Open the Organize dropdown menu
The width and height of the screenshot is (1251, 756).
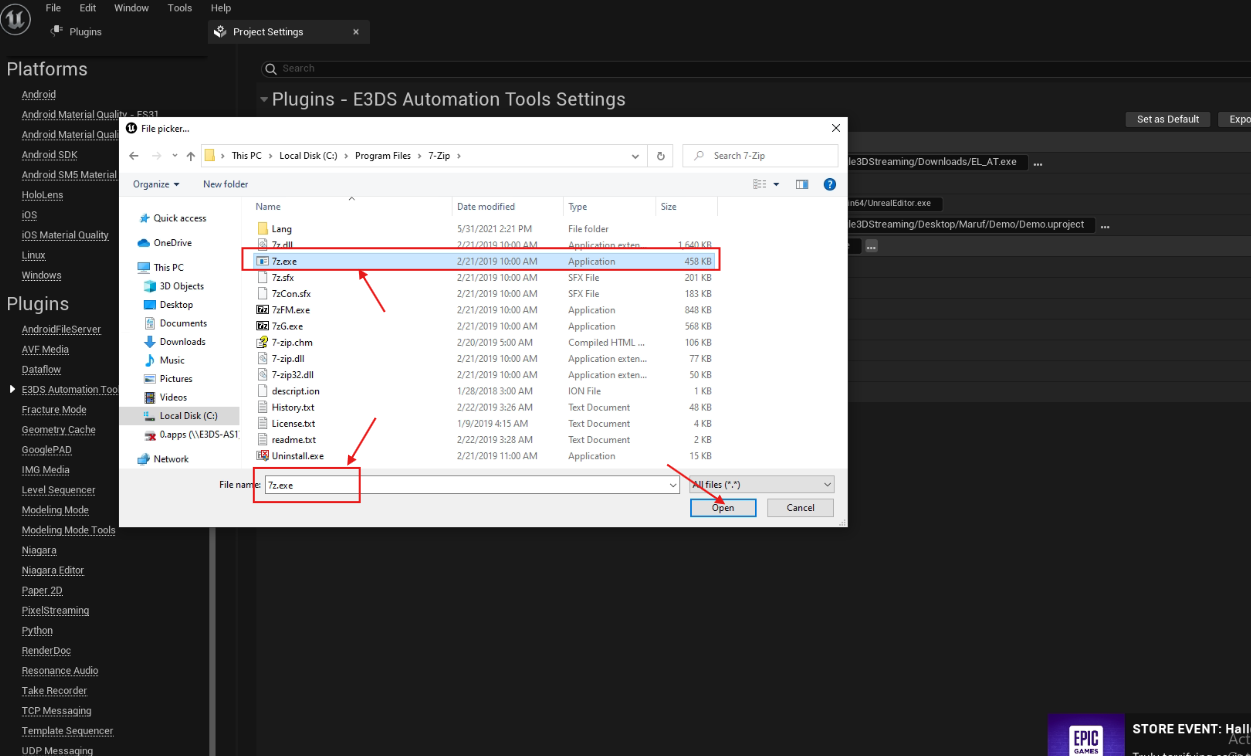coord(156,184)
